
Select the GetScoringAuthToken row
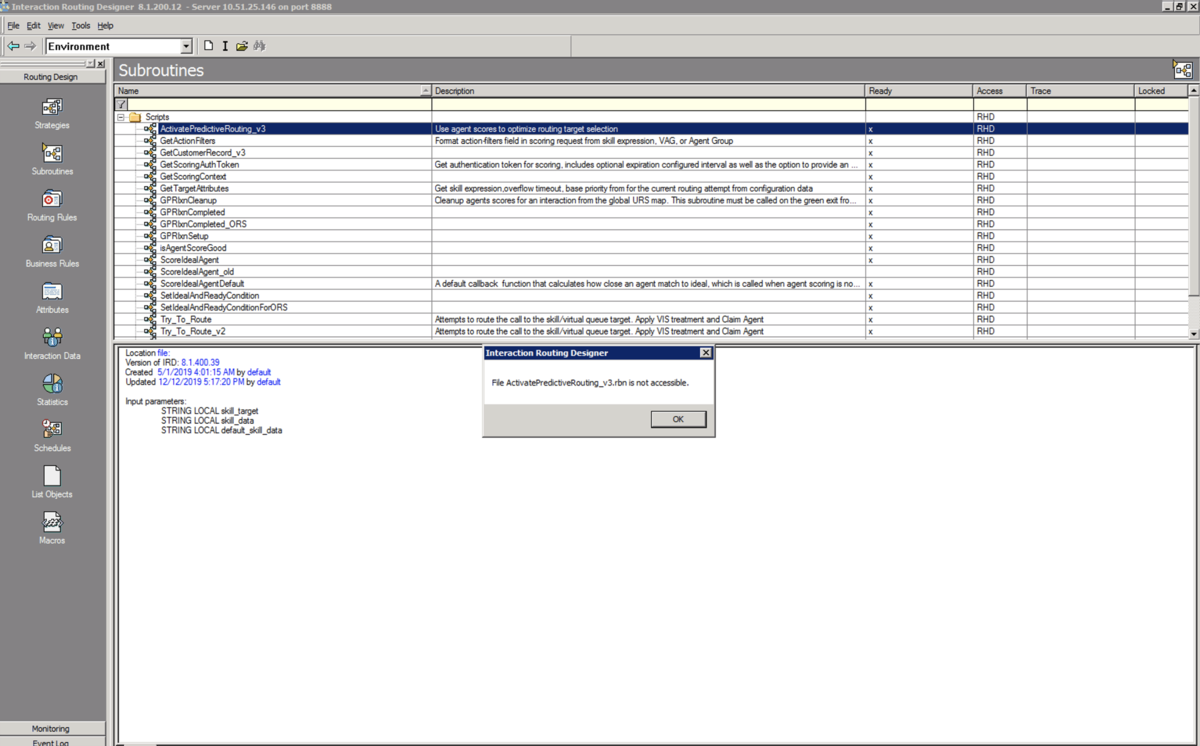pos(651,165)
